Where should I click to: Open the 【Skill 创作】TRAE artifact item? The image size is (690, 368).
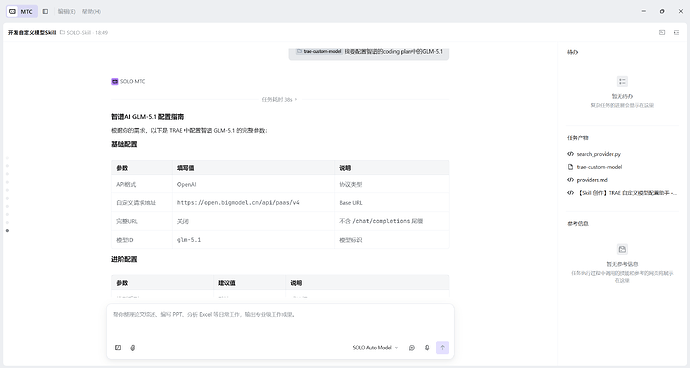(x=627, y=193)
